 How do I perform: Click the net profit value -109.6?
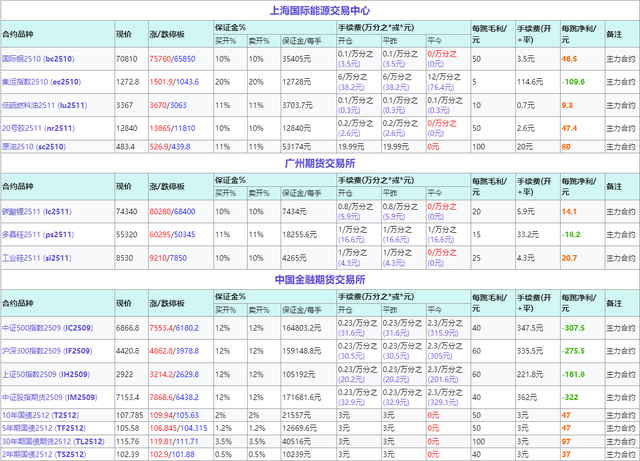pos(573,82)
